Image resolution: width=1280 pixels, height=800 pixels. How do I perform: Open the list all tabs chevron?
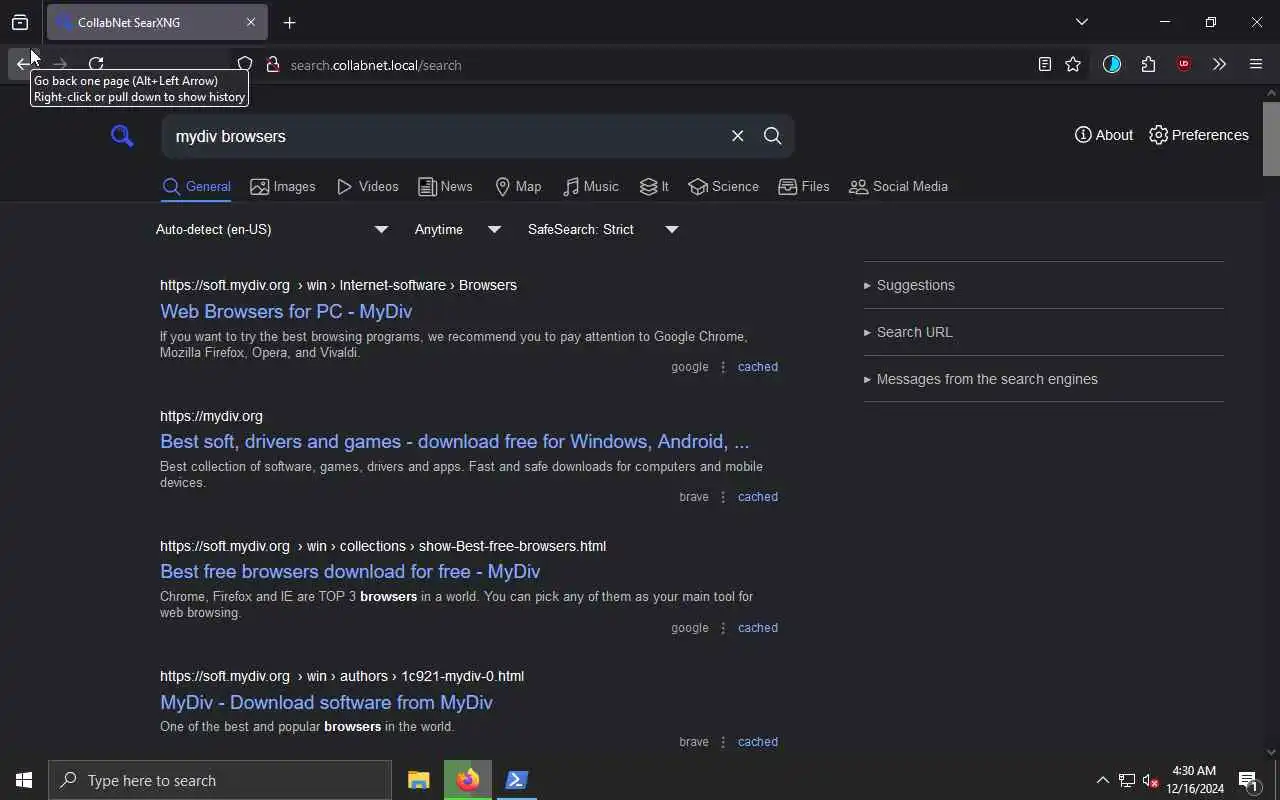click(x=1081, y=22)
